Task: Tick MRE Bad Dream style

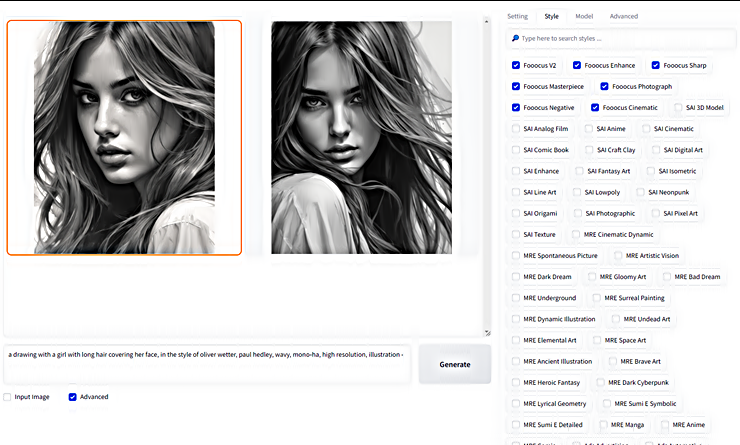Action: [x=667, y=277]
